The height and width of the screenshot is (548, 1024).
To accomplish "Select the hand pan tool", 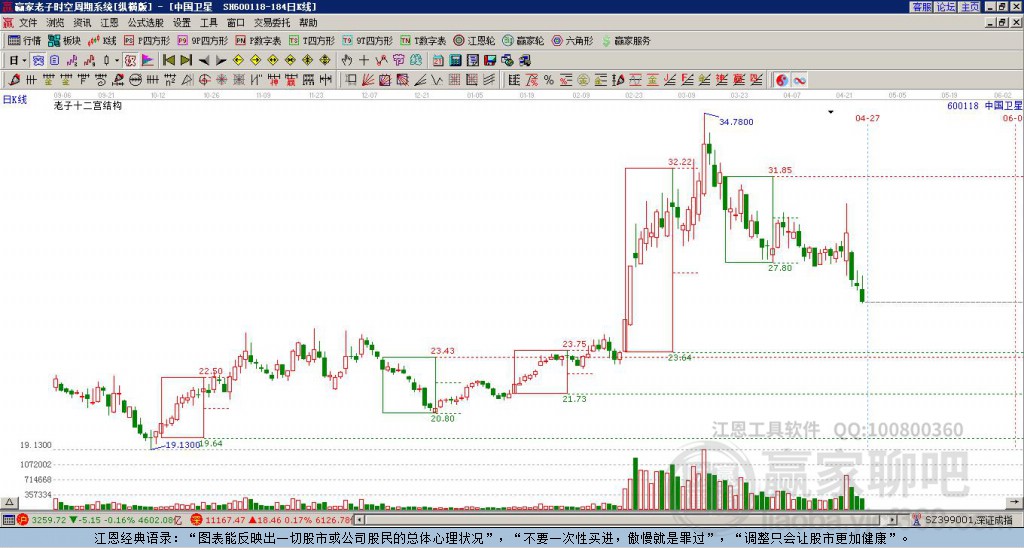I will click(347, 60).
